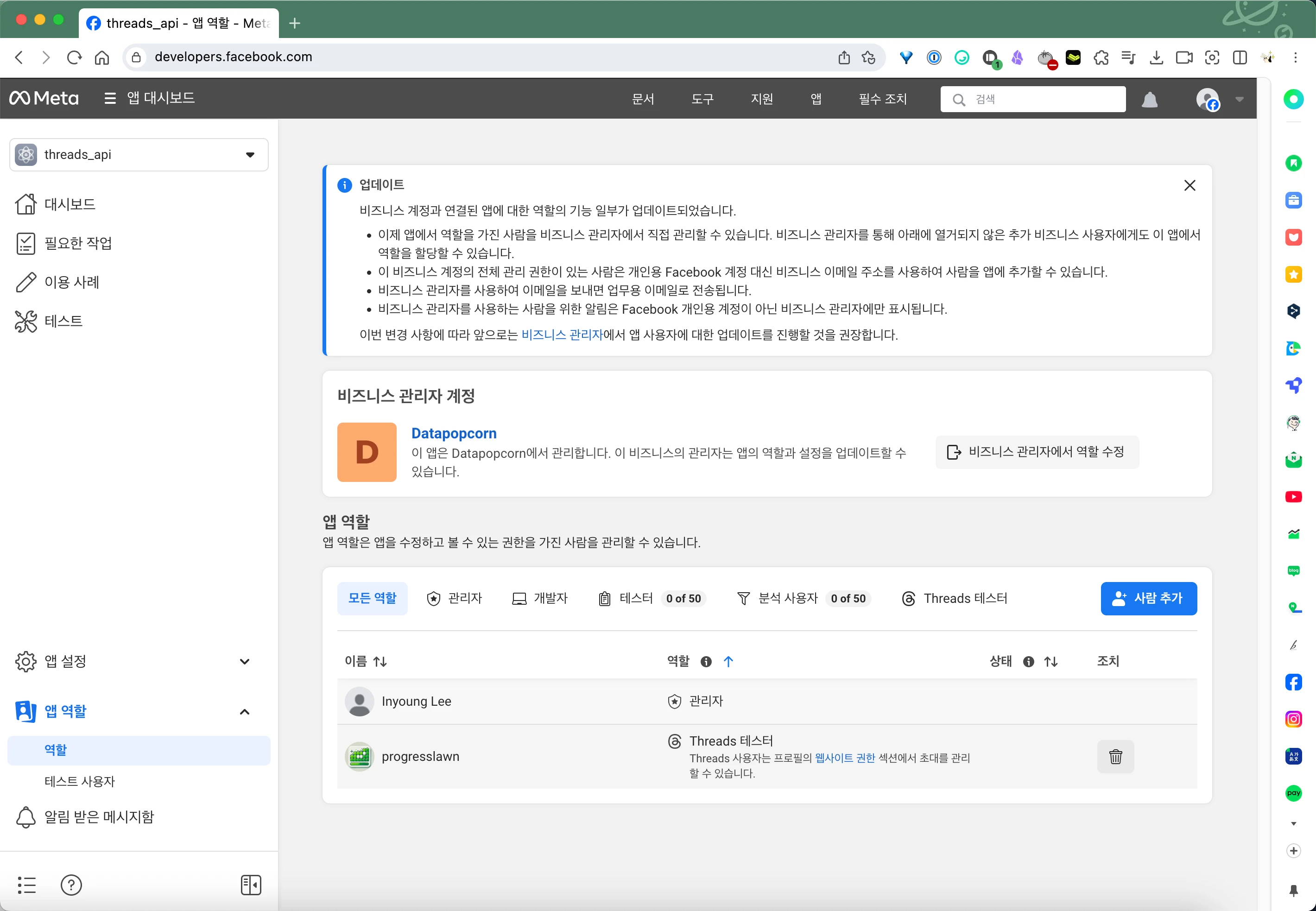Open Instagram in the right sidebar panel
Image resolution: width=1316 pixels, height=911 pixels.
[1293, 719]
